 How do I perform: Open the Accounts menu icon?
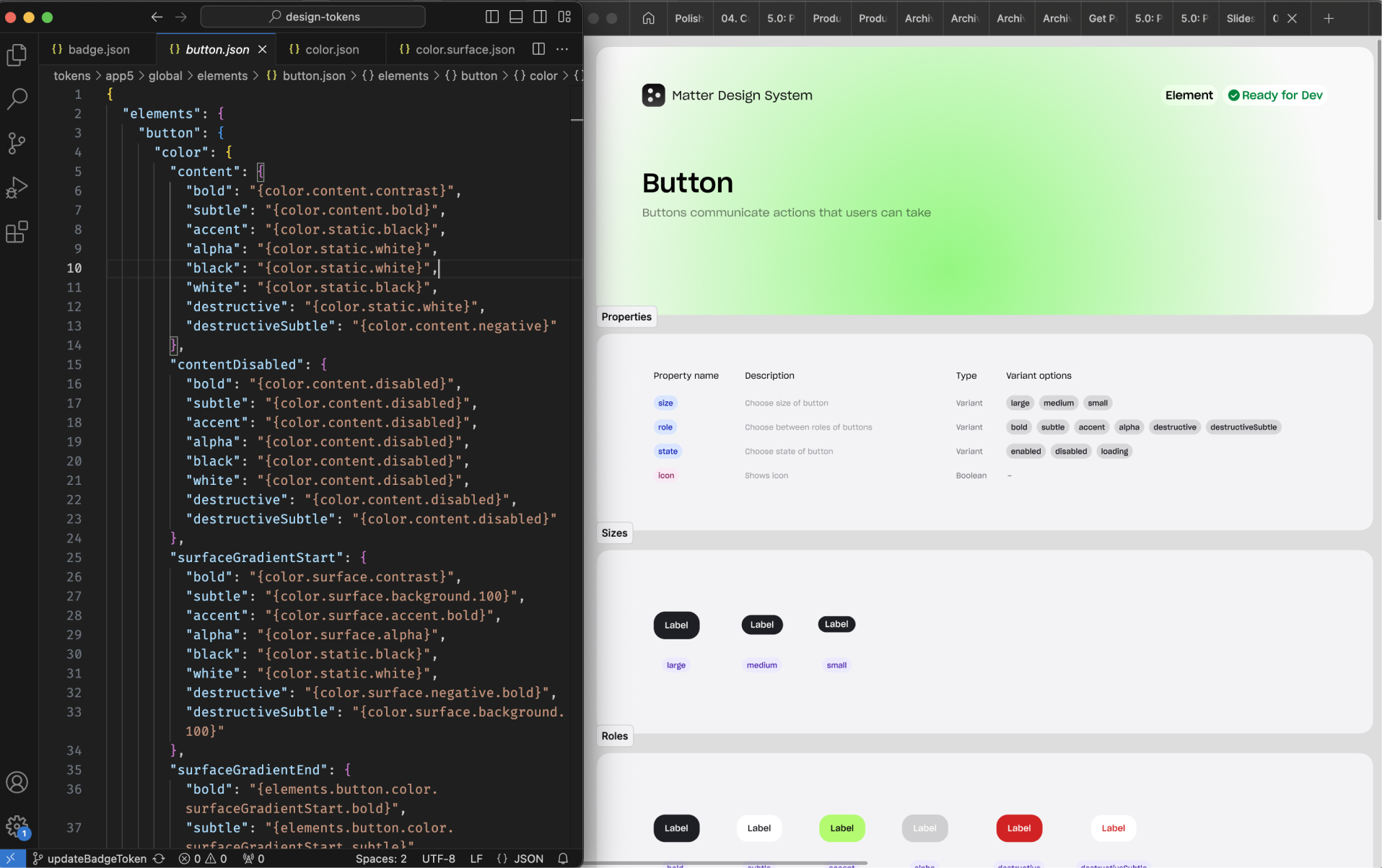17,782
